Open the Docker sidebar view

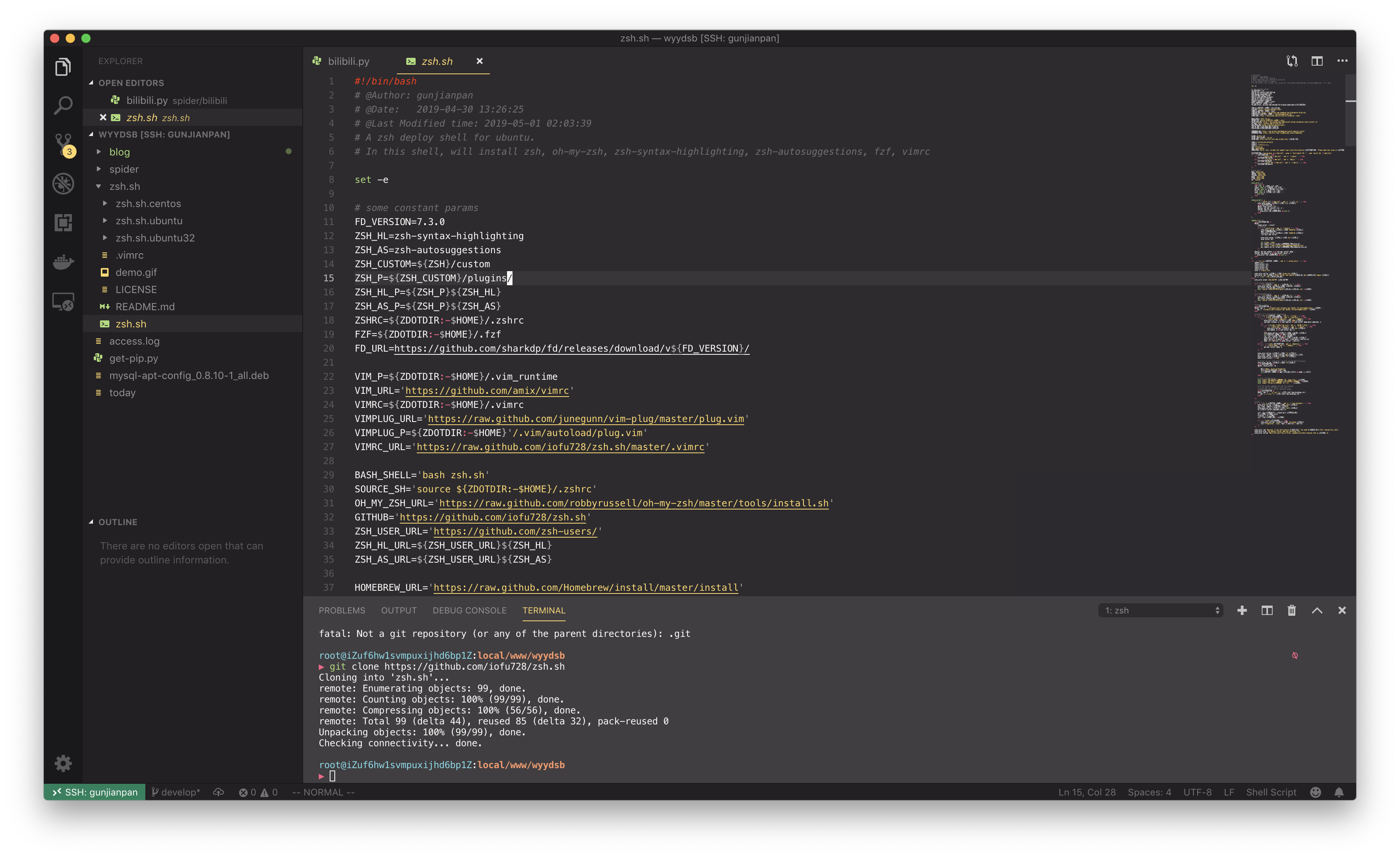click(63, 262)
